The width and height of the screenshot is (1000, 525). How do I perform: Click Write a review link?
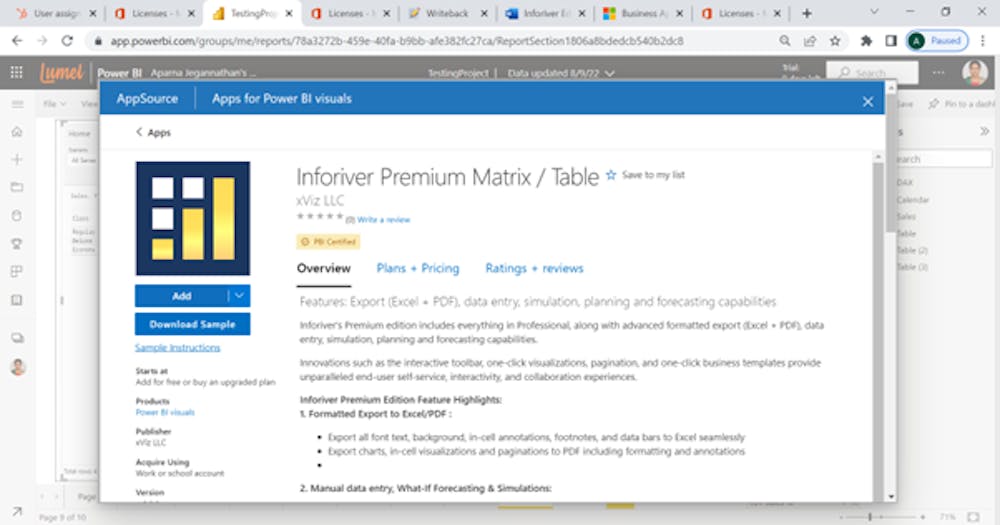coord(383,219)
